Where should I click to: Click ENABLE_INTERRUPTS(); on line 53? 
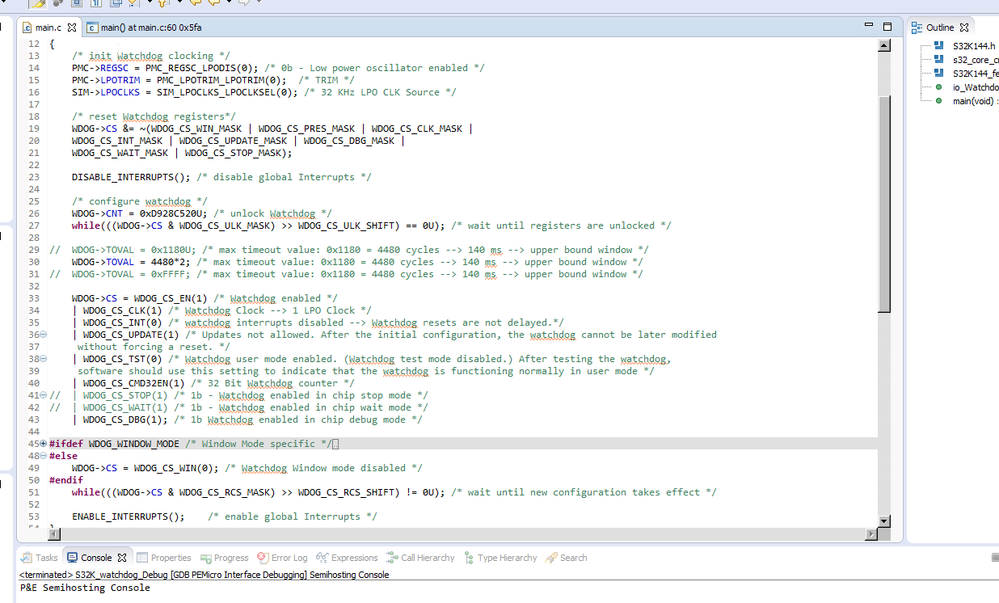coord(128,517)
